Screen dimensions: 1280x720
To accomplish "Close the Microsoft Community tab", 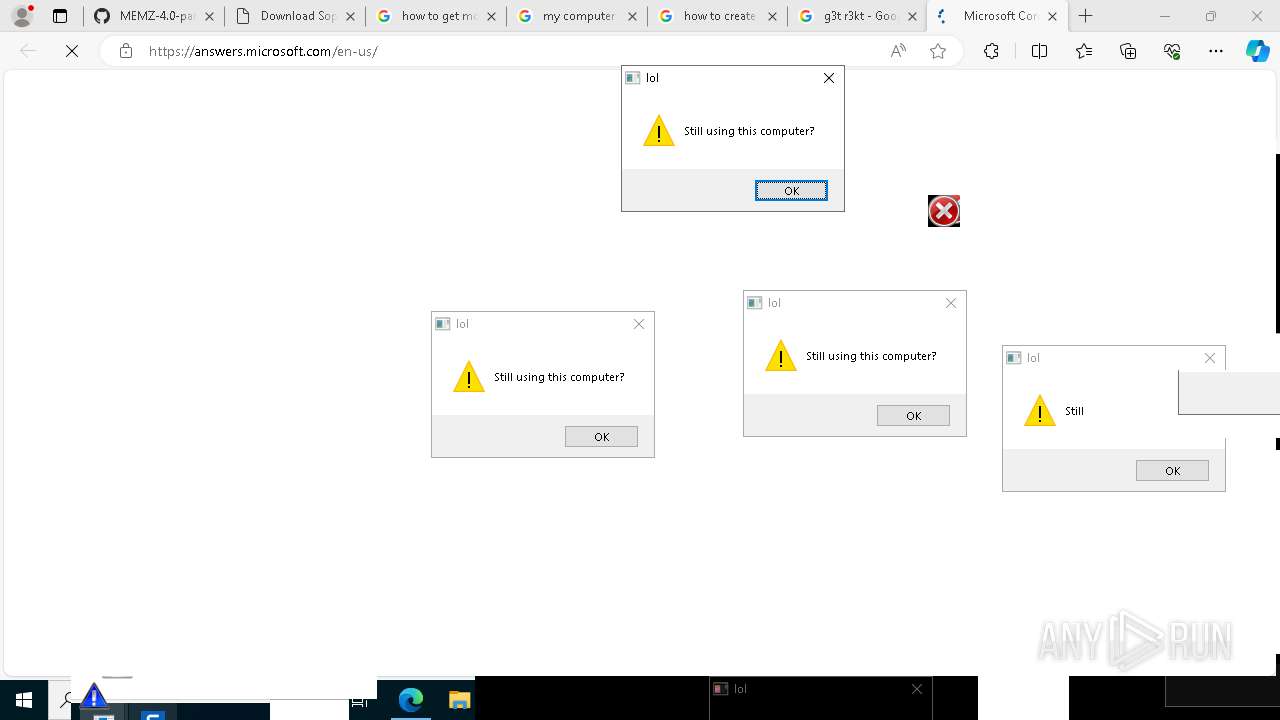I will point(1052,16).
